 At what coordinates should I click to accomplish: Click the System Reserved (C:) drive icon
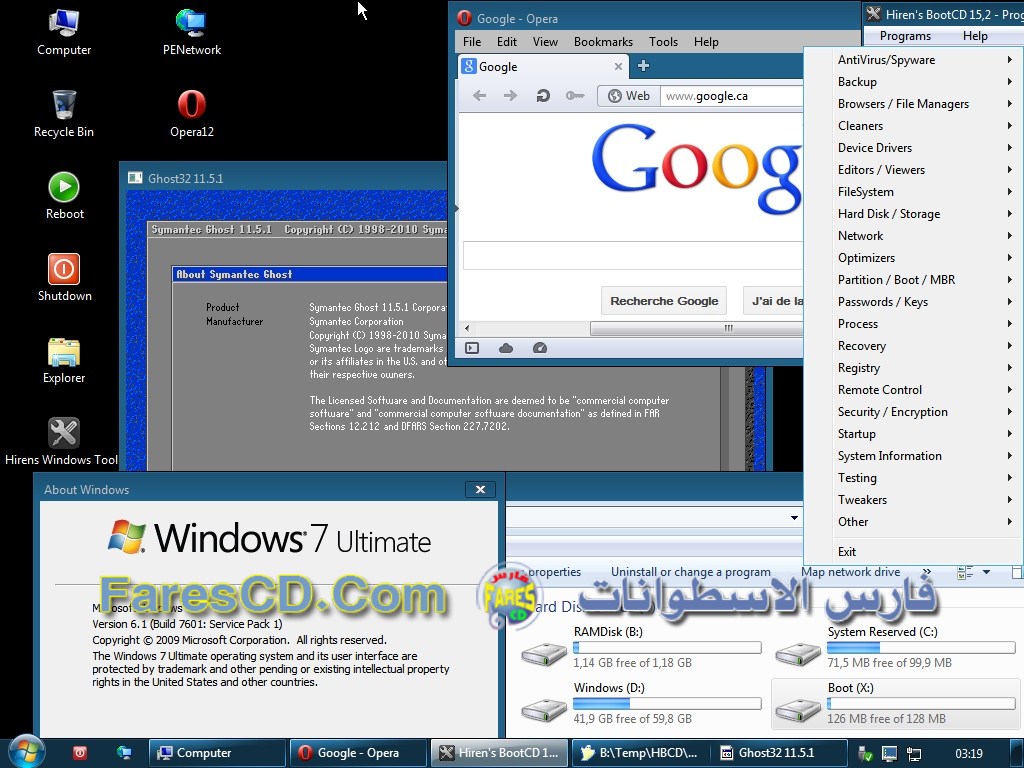click(798, 653)
